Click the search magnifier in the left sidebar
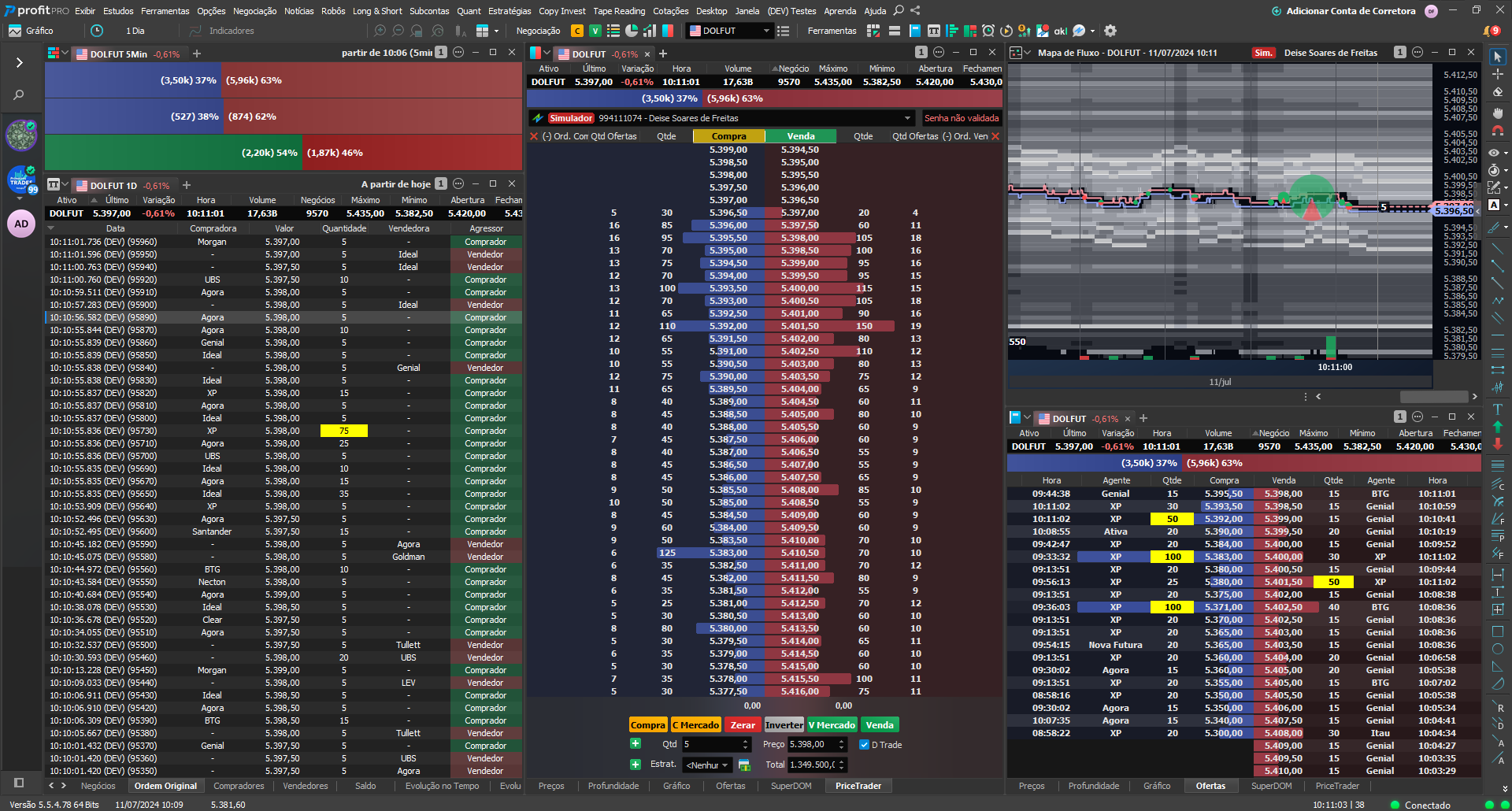The width and height of the screenshot is (1512, 811). 19,95
